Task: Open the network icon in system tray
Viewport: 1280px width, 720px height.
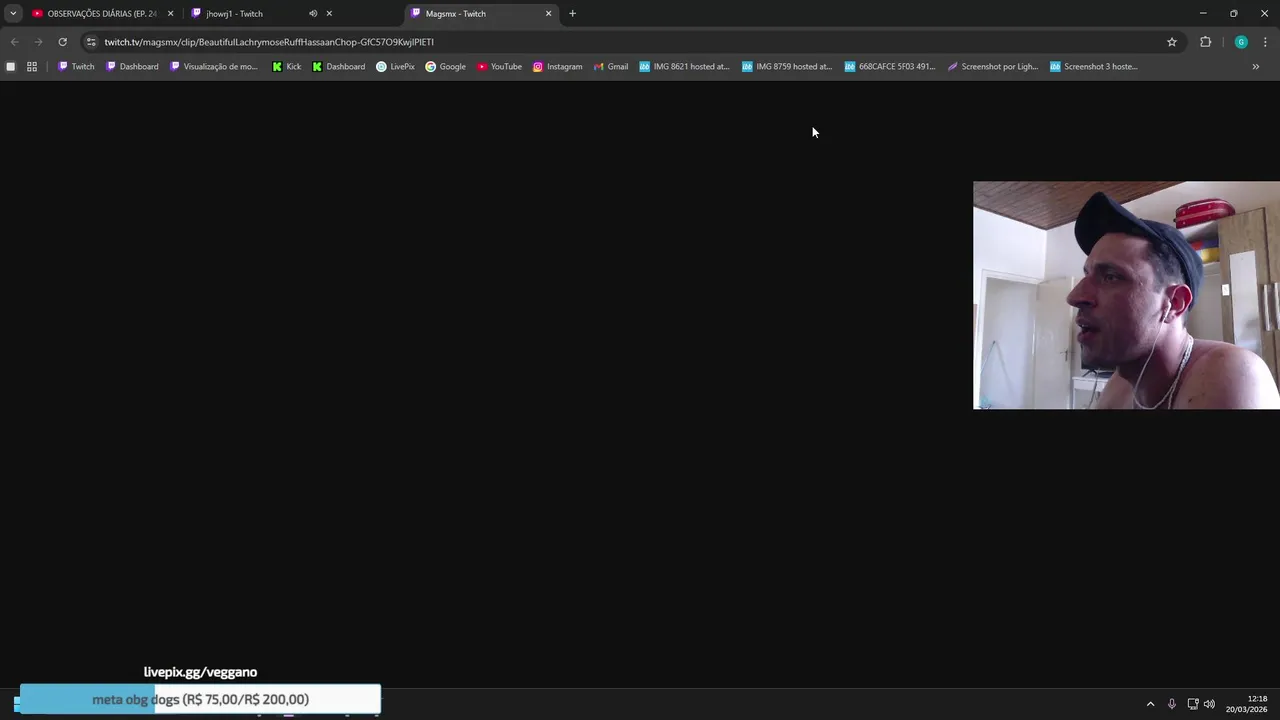Action: 1193,704
